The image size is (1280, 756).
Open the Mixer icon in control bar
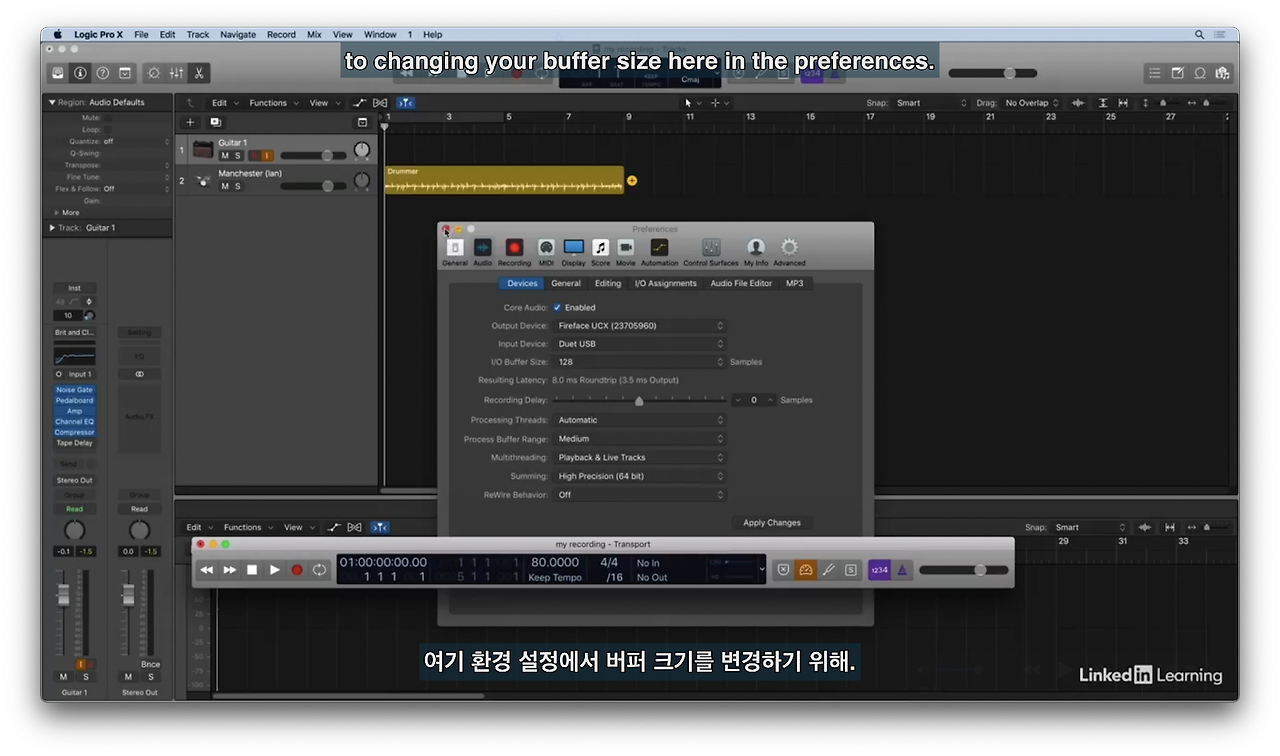[x=176, y=73]
